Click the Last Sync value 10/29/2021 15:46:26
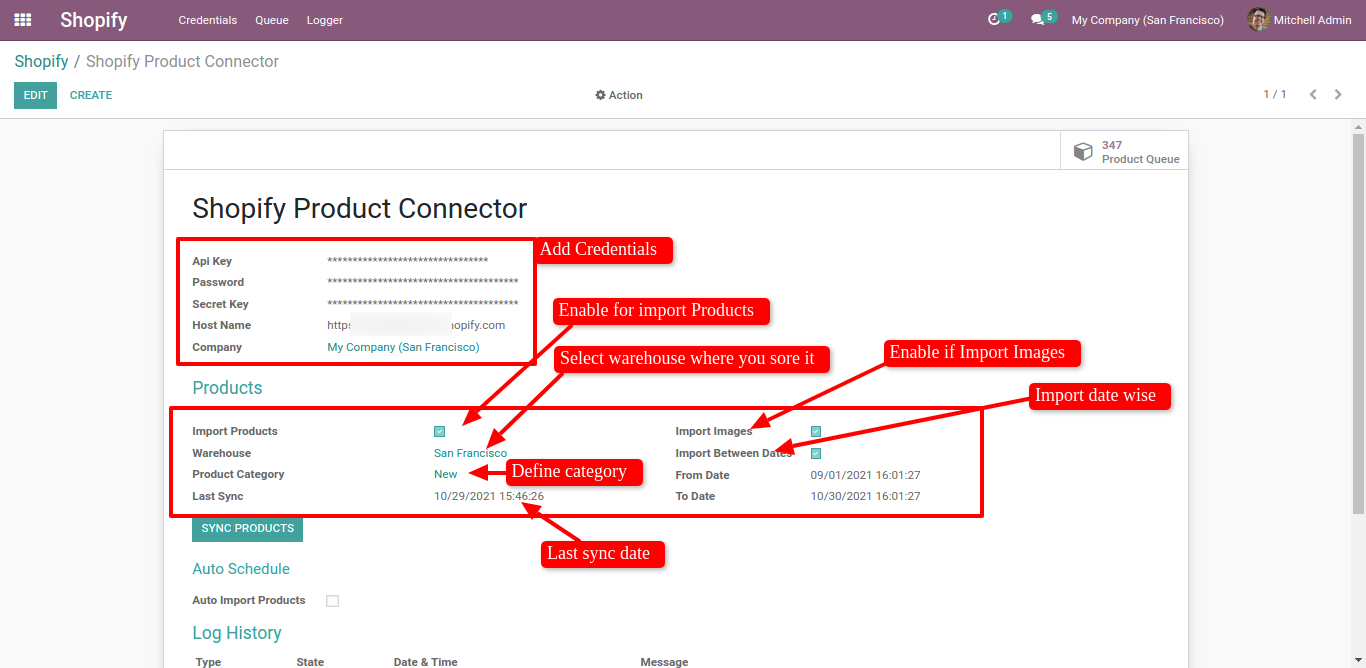 [489, 496]
